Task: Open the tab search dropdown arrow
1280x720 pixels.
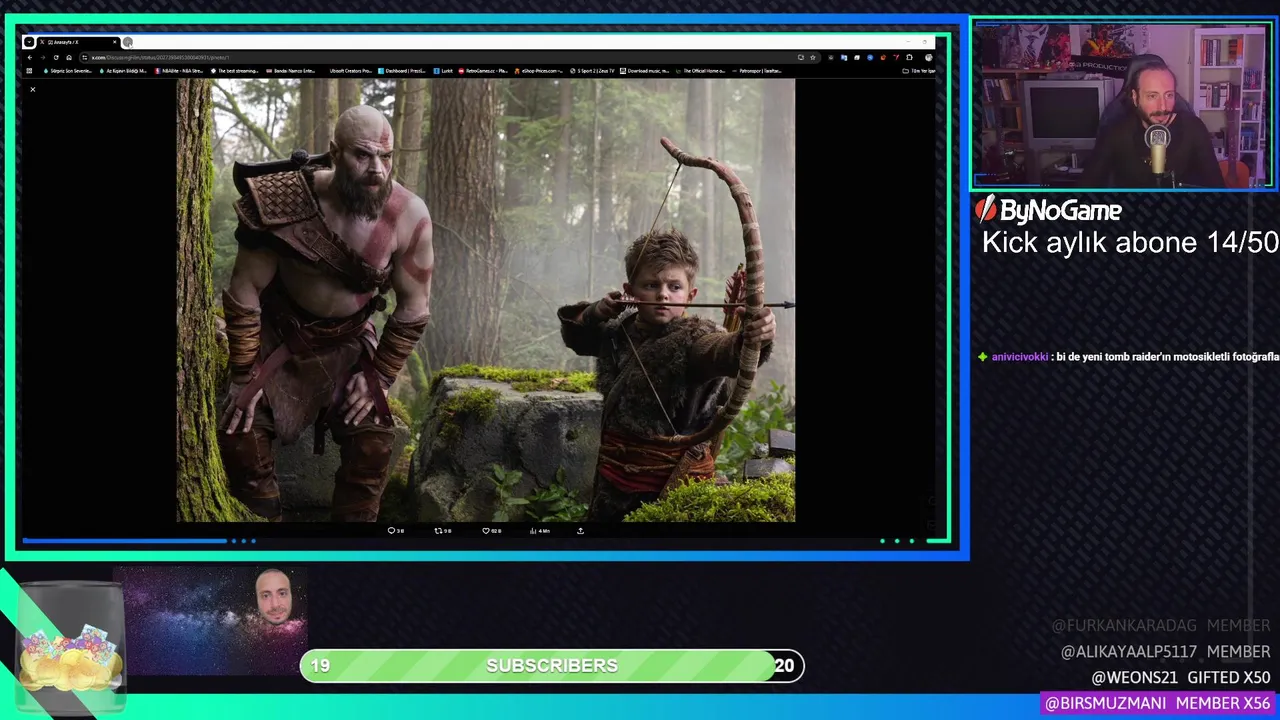Action: [x=29, y=42]
